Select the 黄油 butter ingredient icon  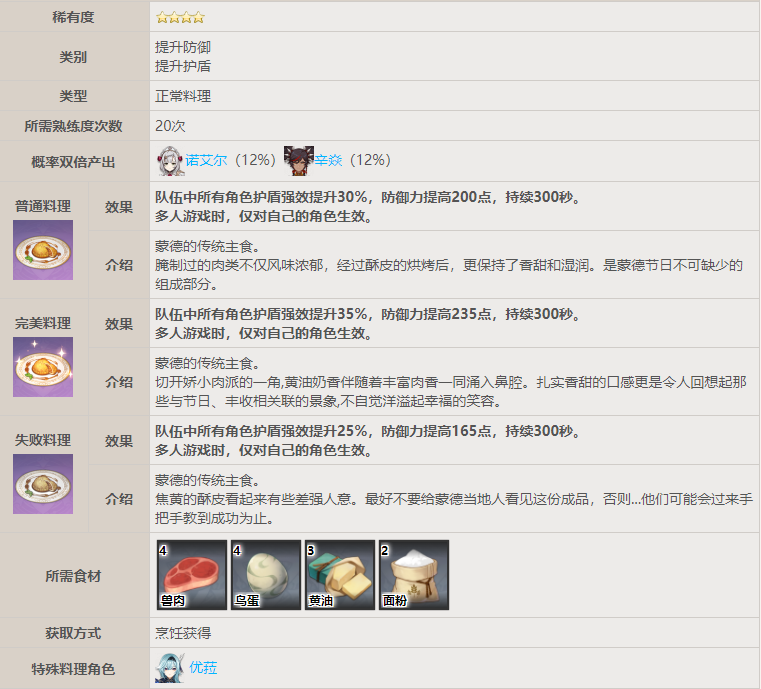pyautogui.click(x=339, y=575)
